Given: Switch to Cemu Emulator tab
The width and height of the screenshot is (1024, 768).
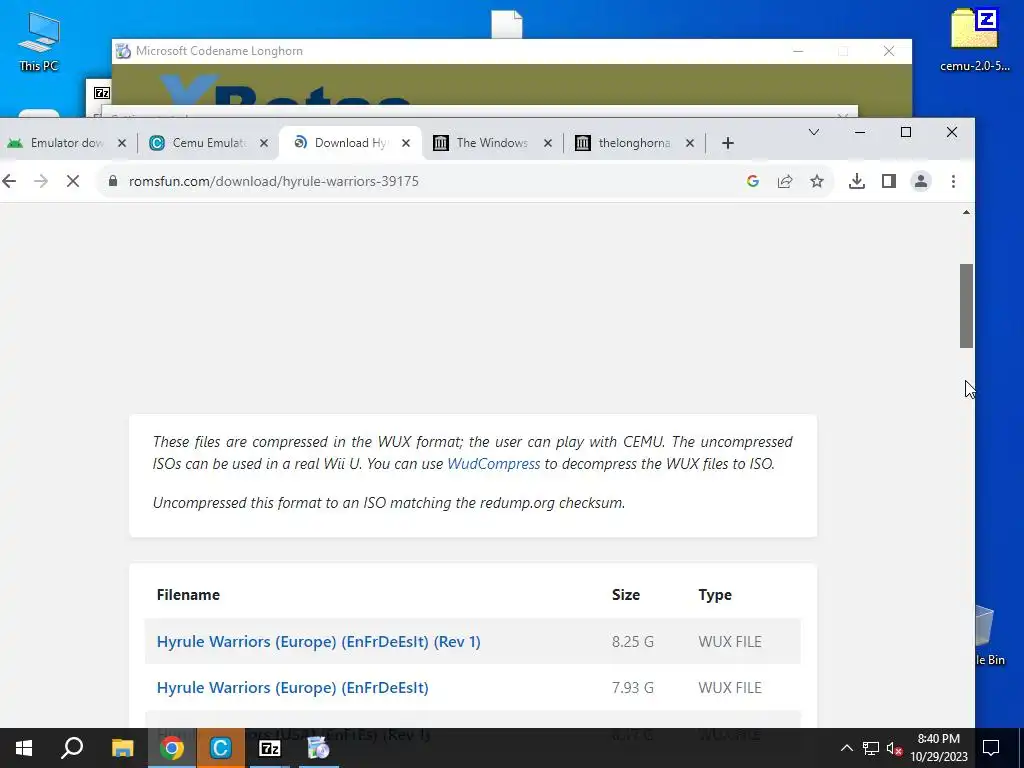Looking at the screenshot, I should point(208,143).
